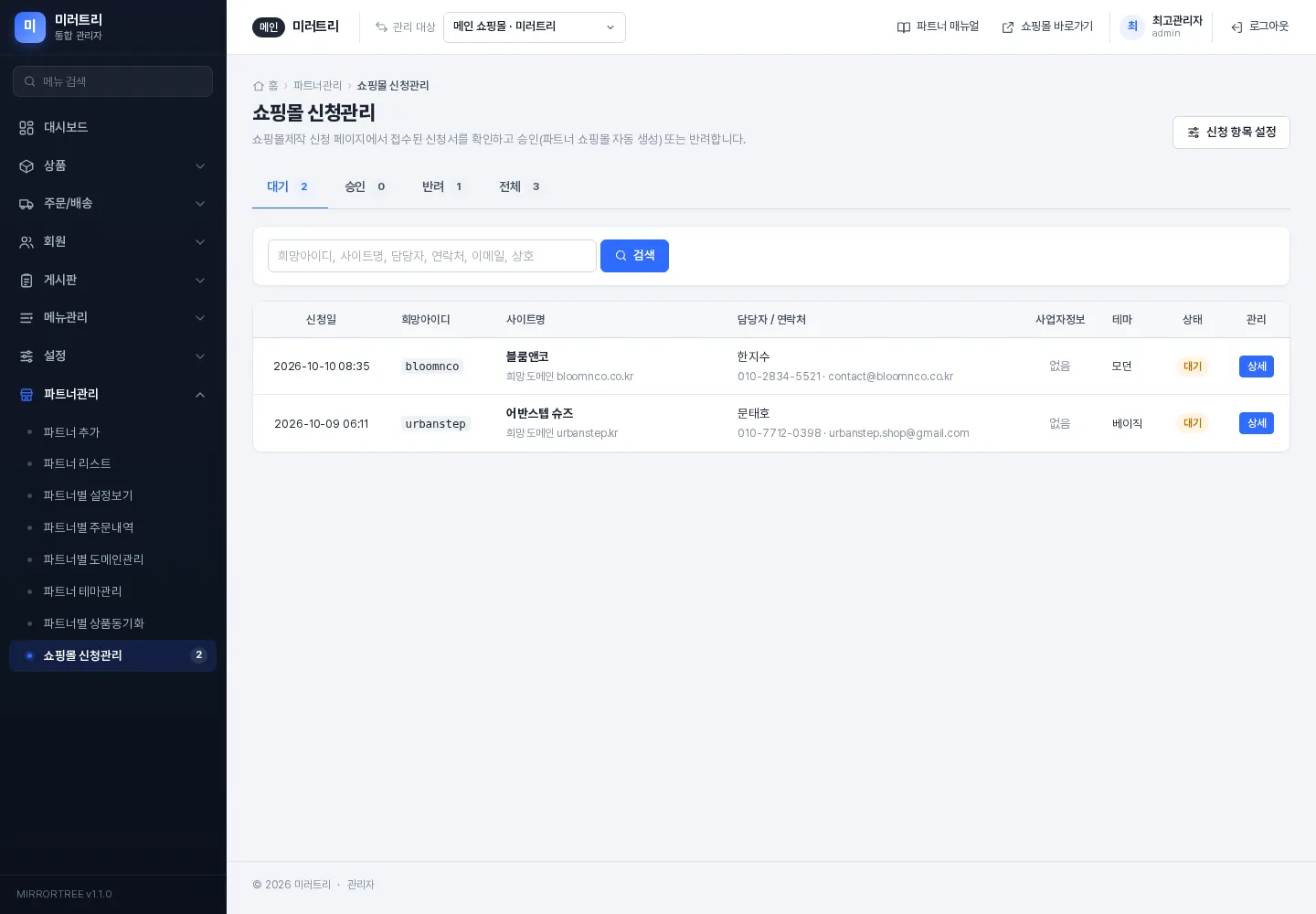
Task: Click the magnifier icon in menu search
Action: click(x=30, y=81)
